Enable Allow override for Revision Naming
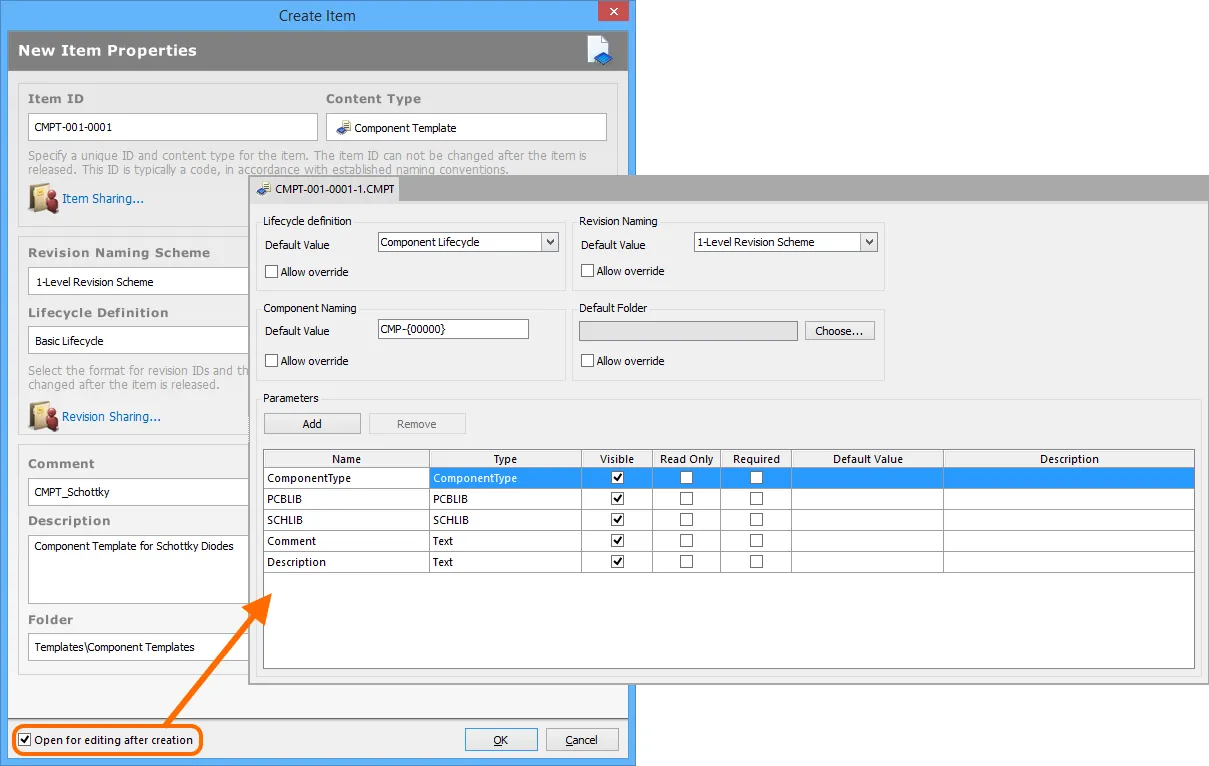 pos(587,271)
